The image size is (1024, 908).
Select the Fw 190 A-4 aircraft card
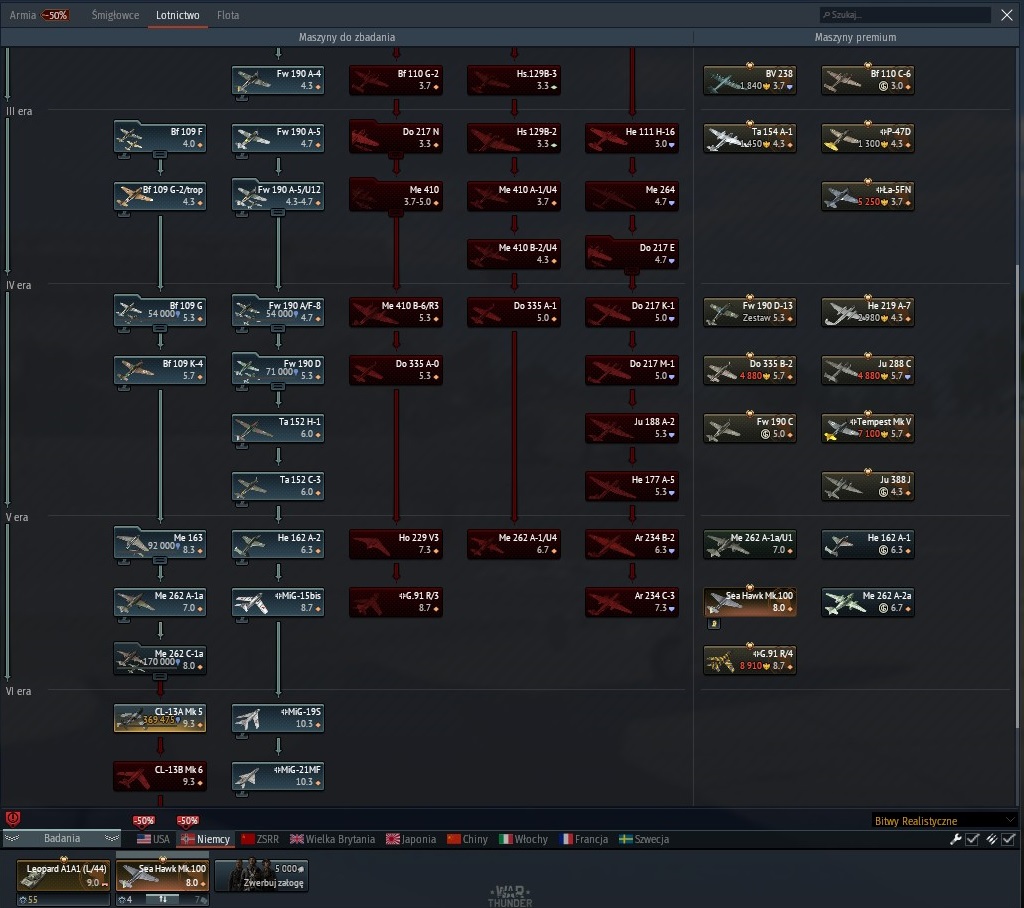[x=278, y=80]
